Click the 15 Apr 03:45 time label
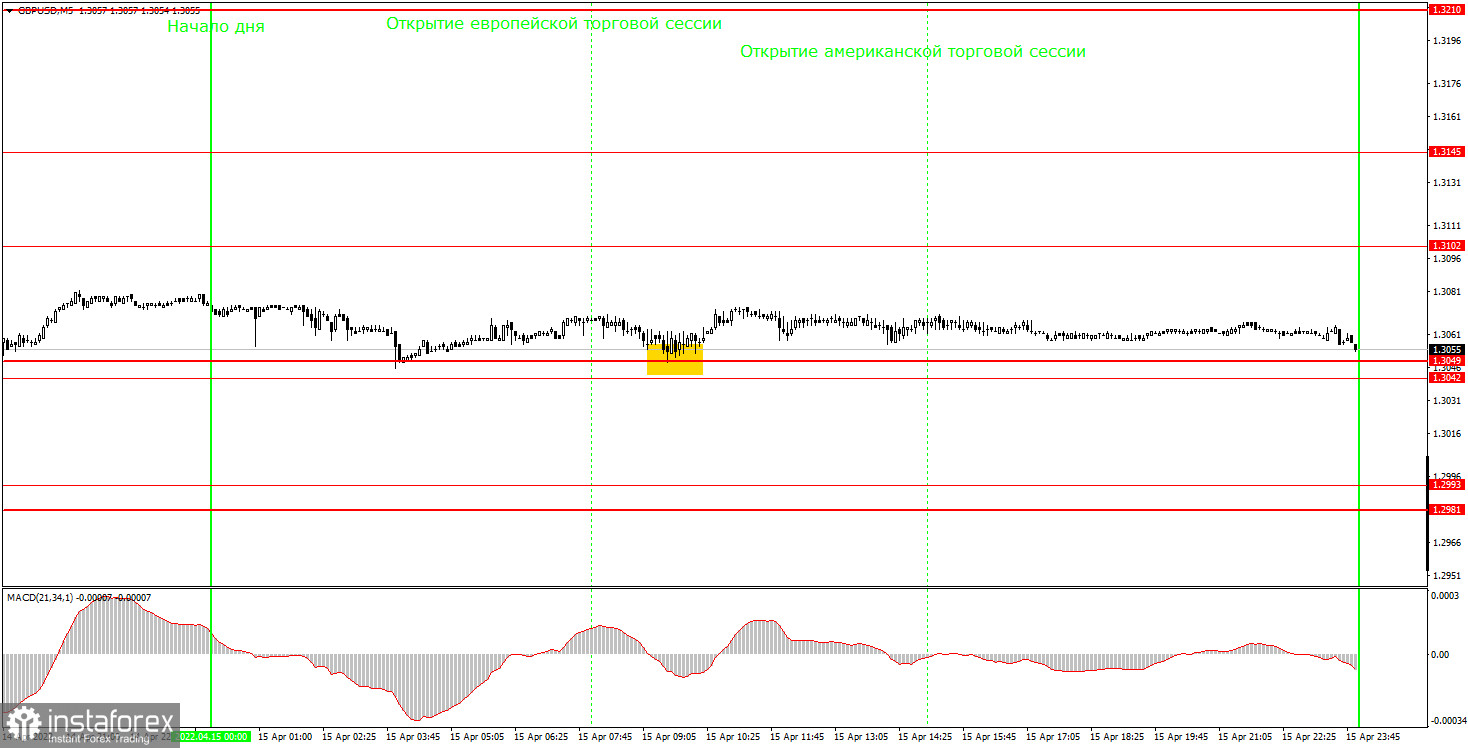1468x748 pixels. click(411, 736)
